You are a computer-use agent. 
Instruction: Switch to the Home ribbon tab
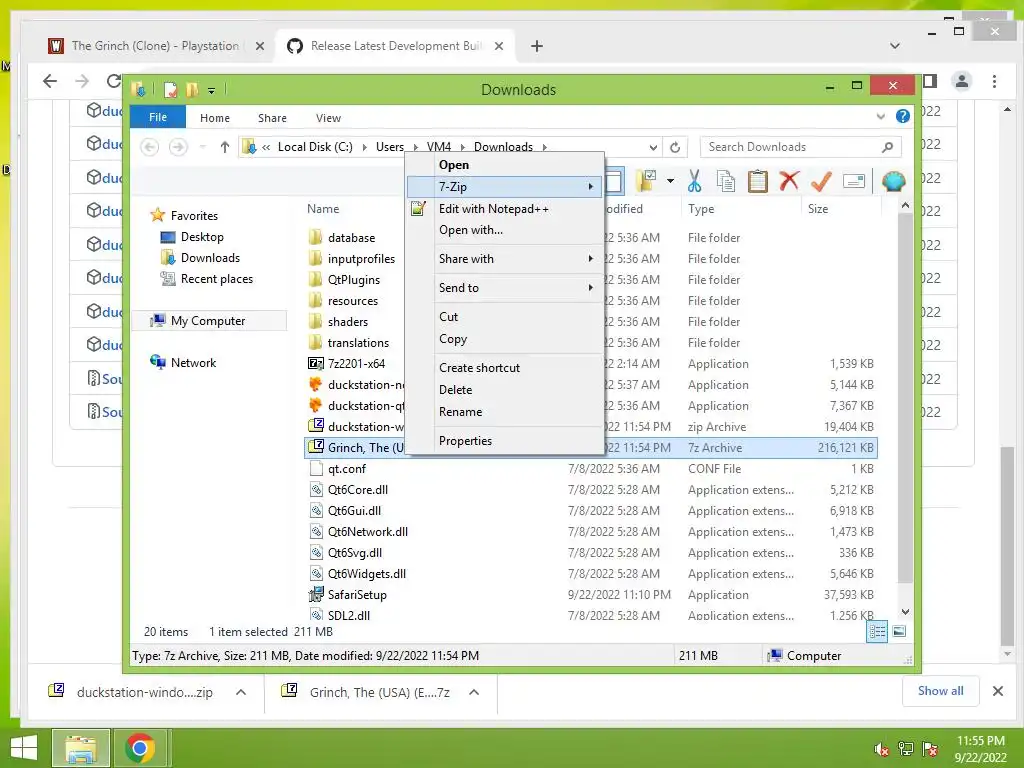(215, 118)
